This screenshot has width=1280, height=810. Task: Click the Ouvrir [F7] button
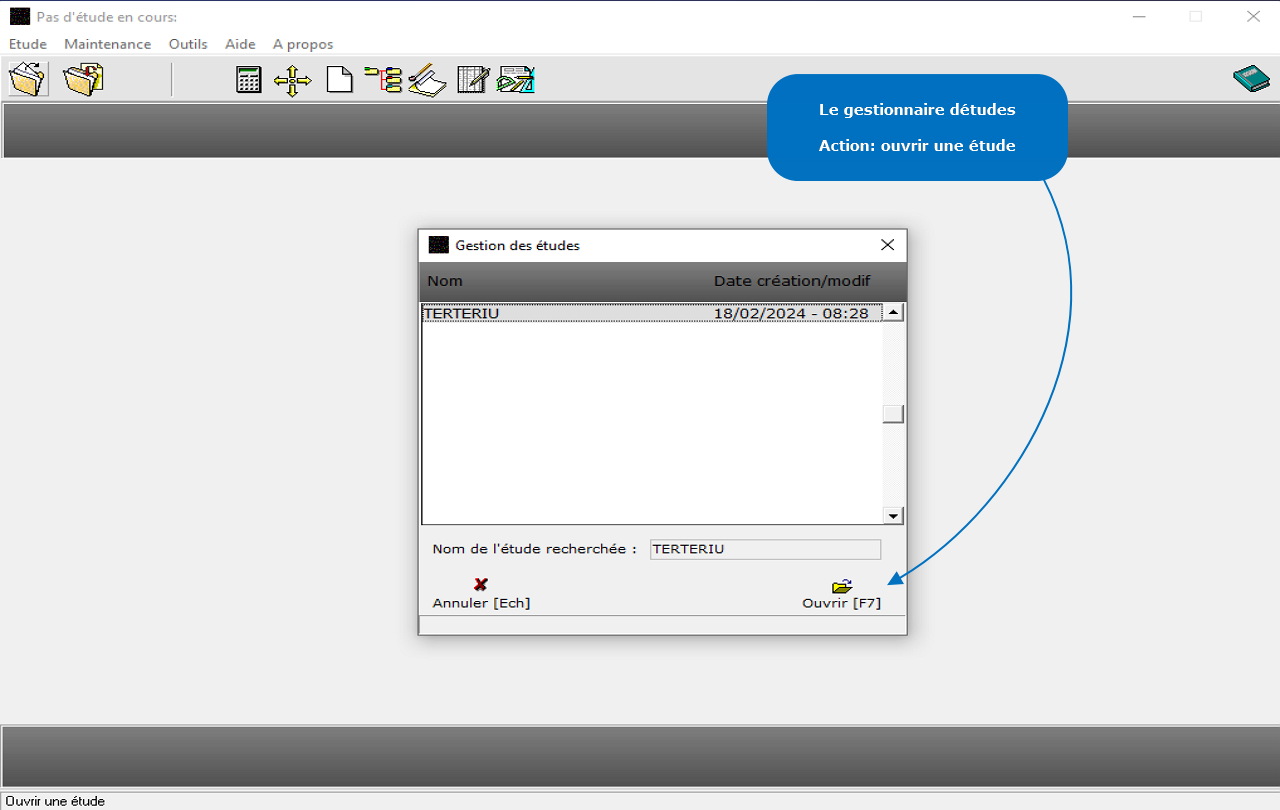(x=841, y=594)
